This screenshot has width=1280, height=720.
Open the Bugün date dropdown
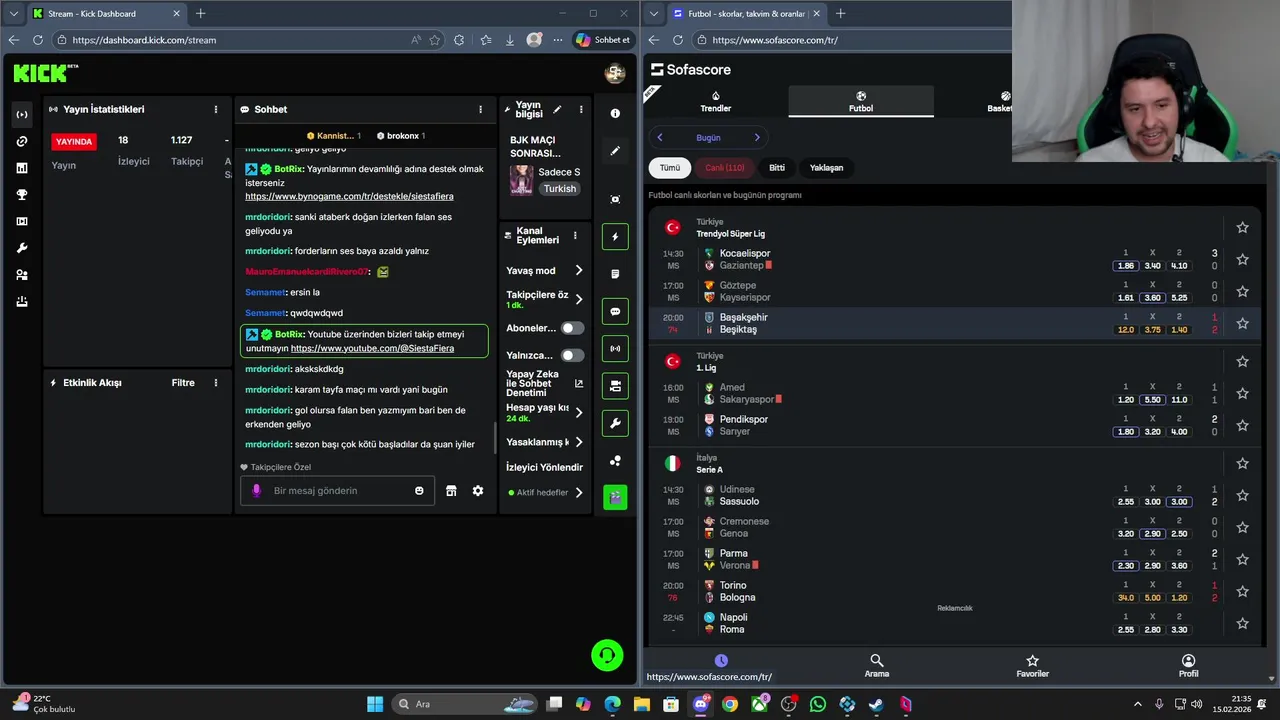[708, 137]
